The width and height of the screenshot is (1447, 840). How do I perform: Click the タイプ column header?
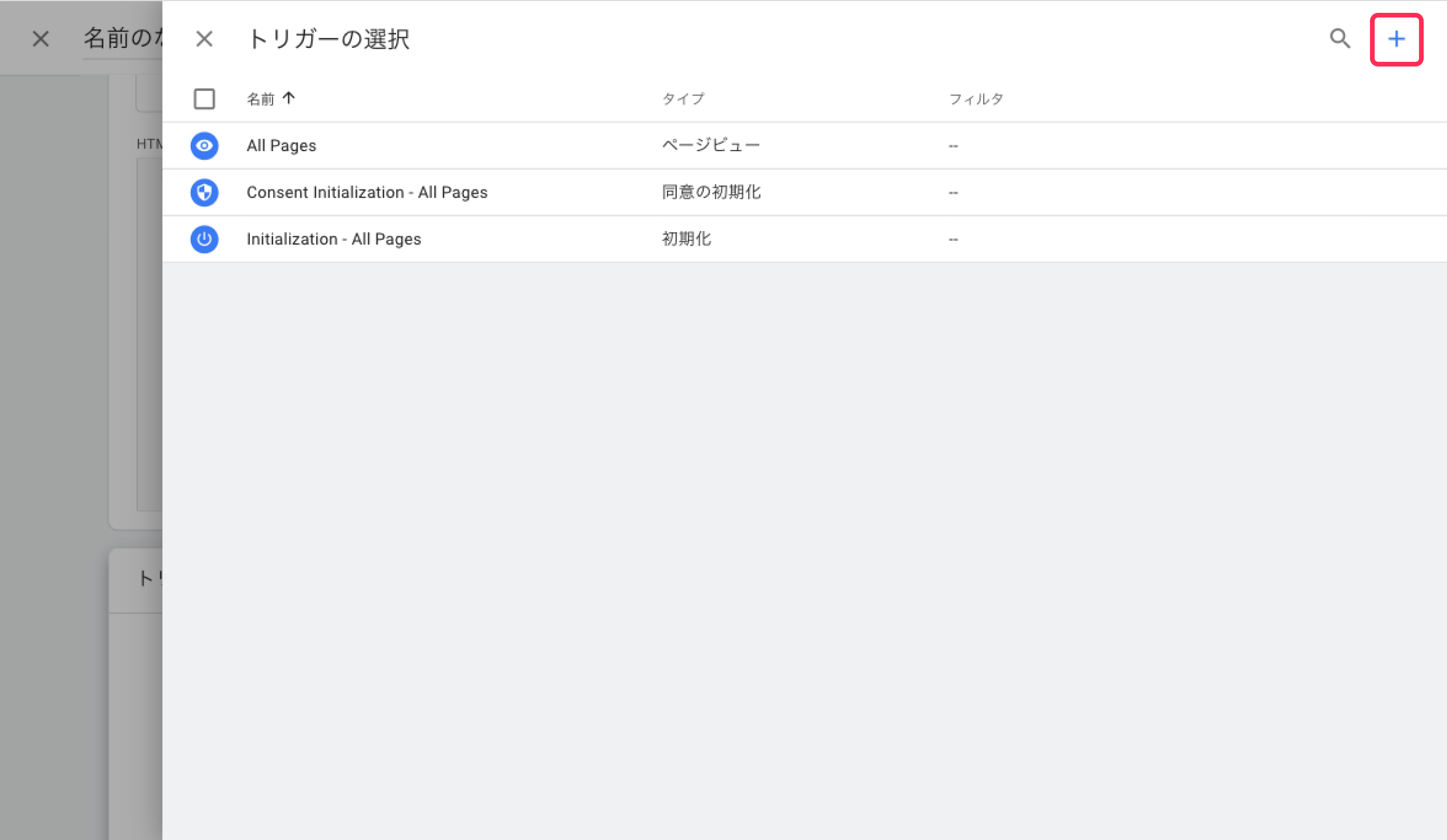pyautogui.click(x=683, y=99)
